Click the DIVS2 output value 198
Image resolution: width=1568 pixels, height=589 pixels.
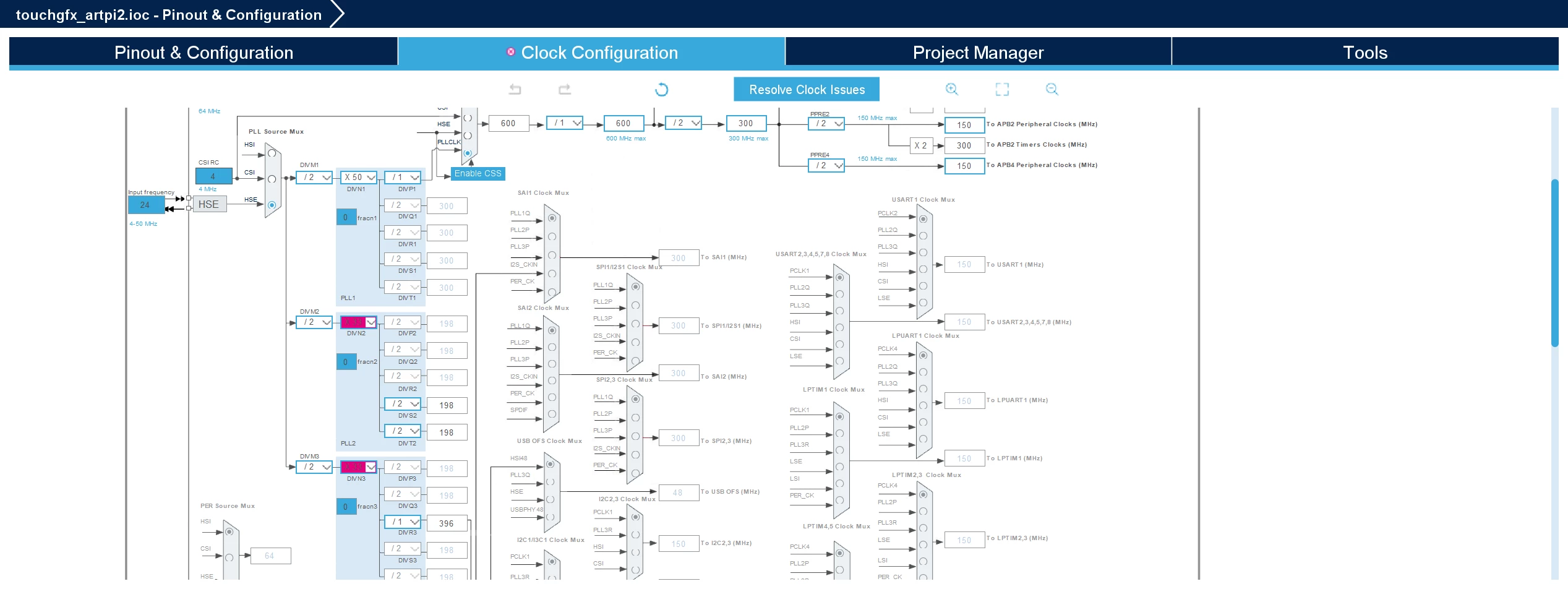point(447,405)
